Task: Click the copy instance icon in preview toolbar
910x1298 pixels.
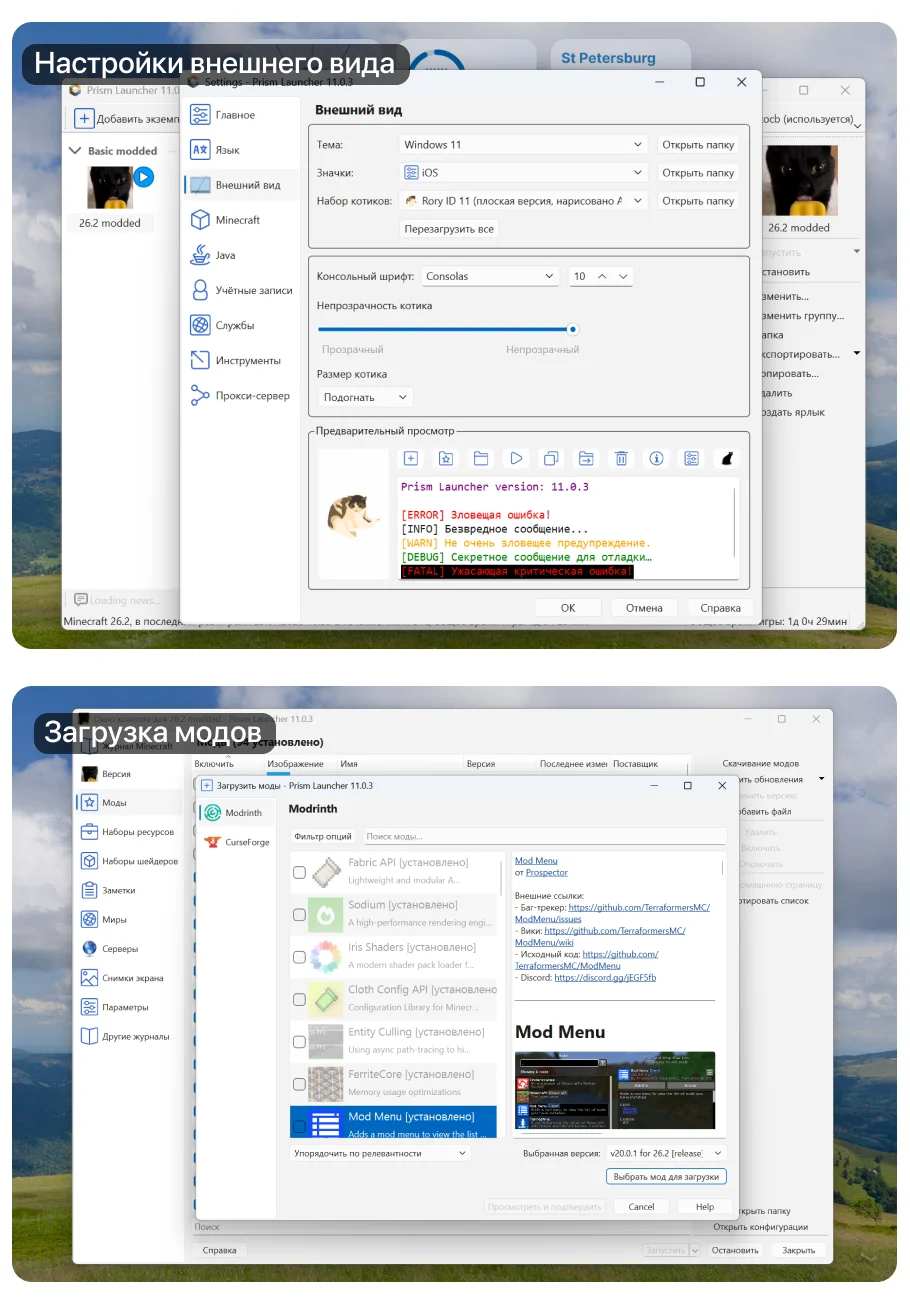Action: pyautogui.click(x=551, y=458)
